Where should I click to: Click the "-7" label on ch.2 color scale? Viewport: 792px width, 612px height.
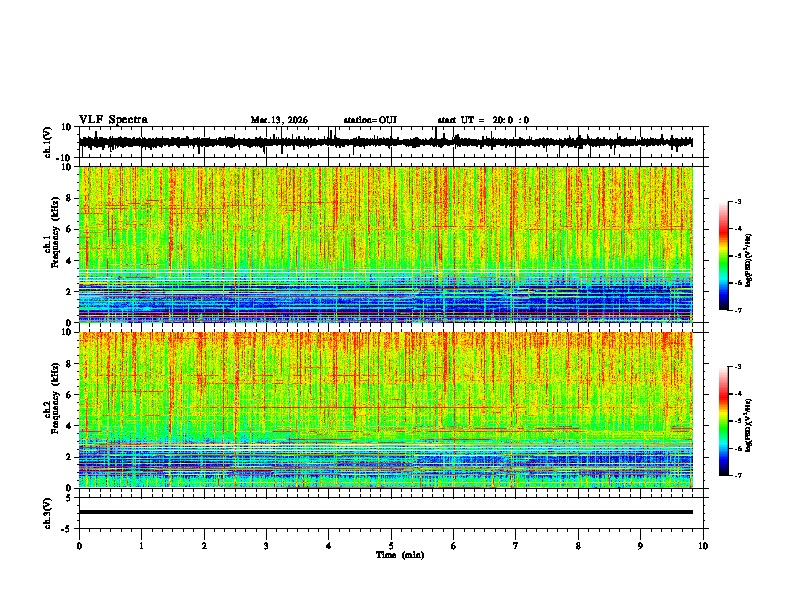pyautogui.click(x=737, y=475)
